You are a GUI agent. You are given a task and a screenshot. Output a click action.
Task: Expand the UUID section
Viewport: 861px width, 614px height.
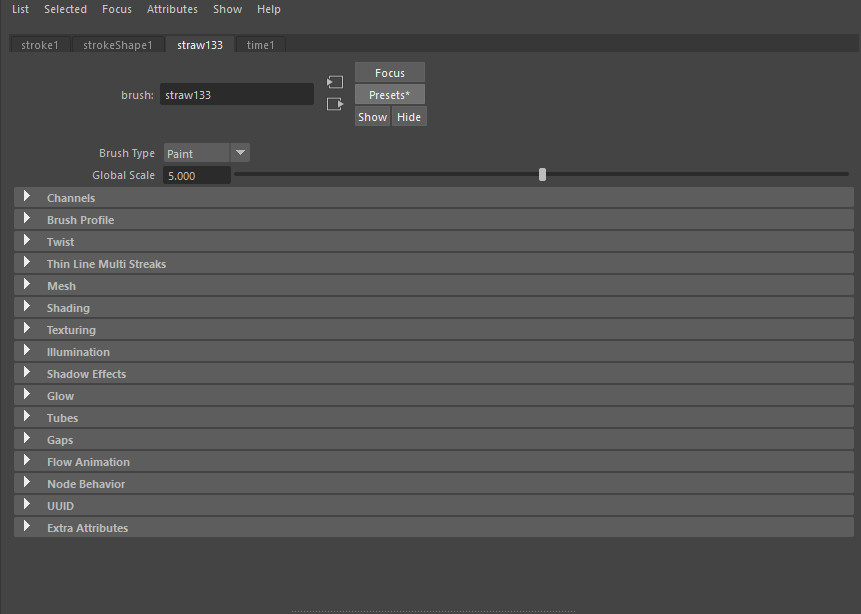434,505
